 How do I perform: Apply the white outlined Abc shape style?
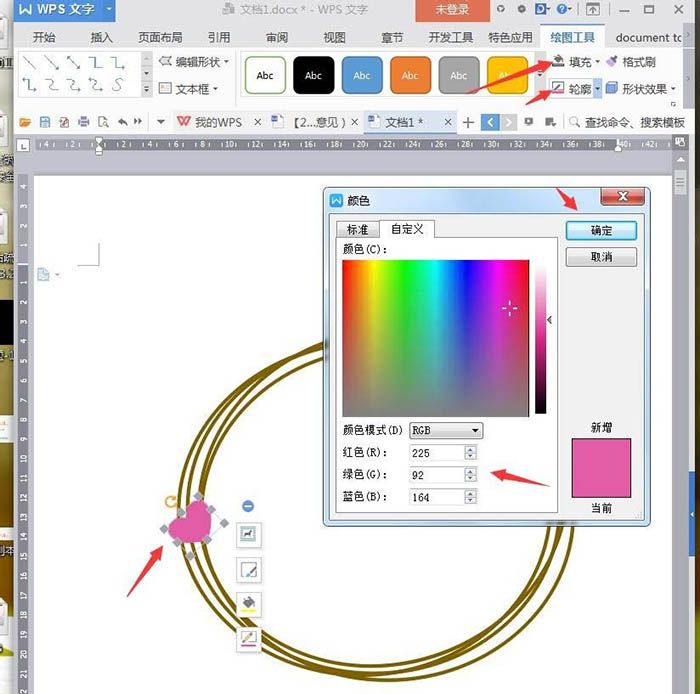(265, 75)
